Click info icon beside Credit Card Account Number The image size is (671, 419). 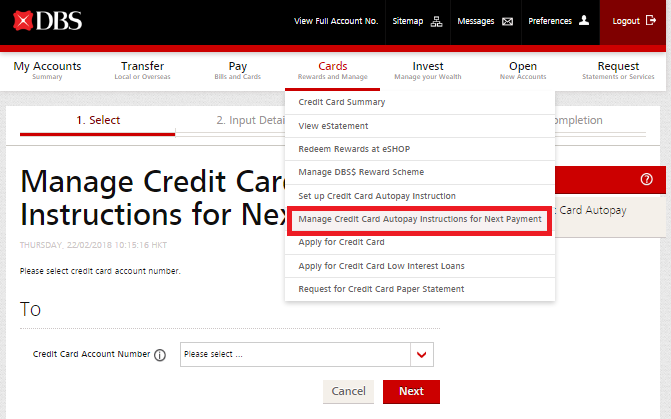[x=160, y=355]
